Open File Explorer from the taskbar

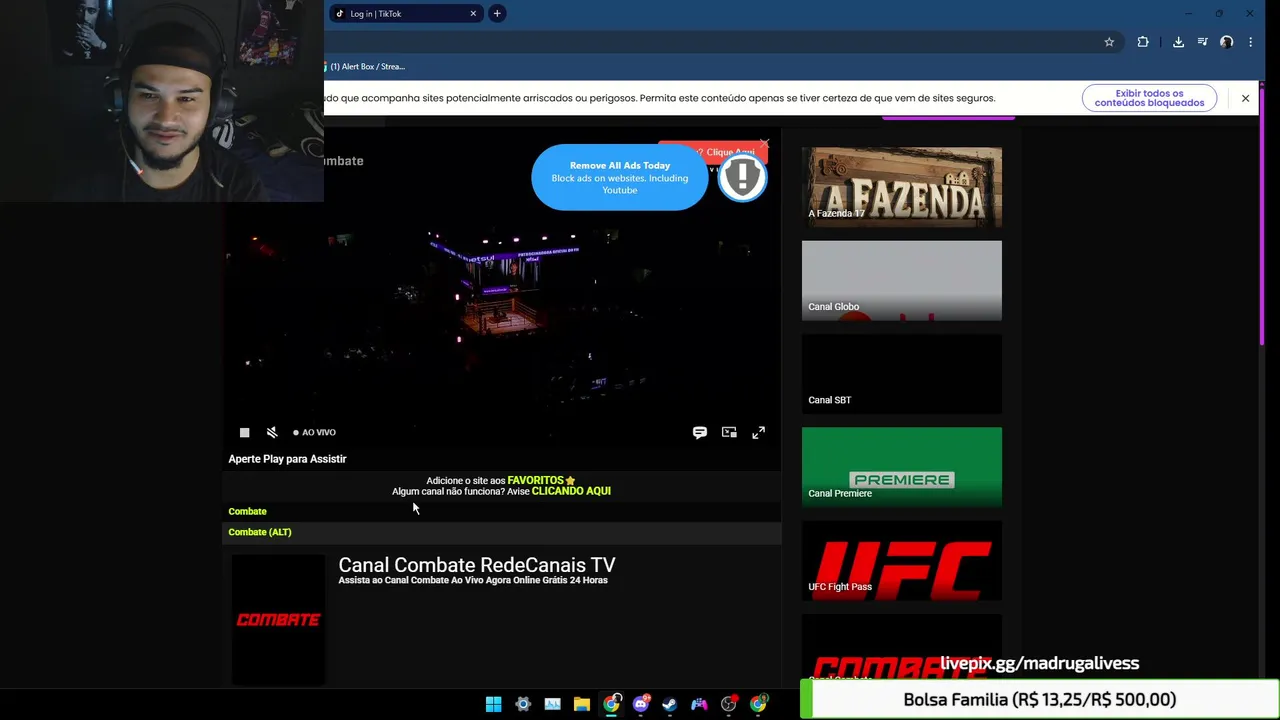[x=581, y=704]
